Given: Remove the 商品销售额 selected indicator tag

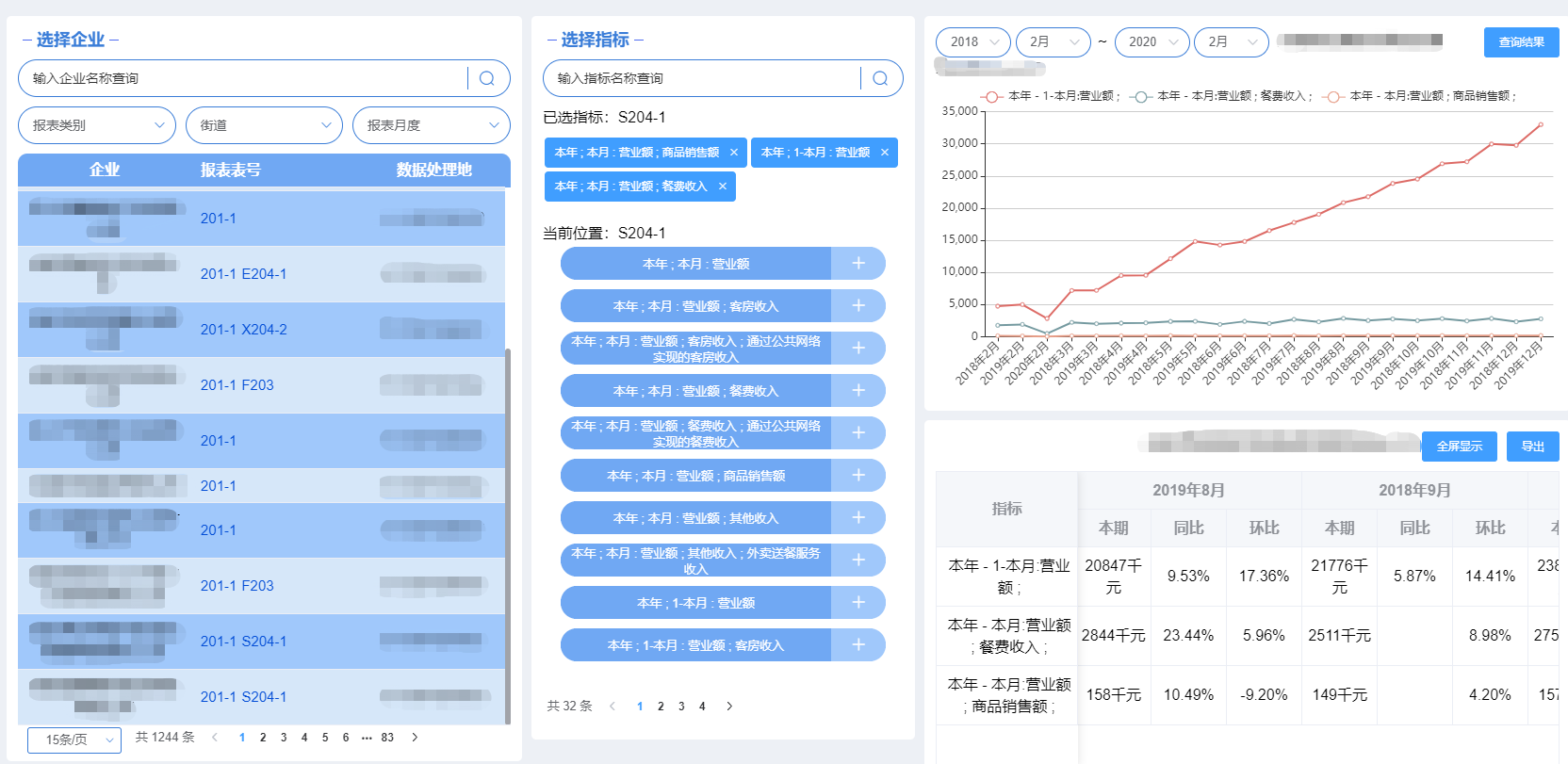Looking at the screenshot, I should pyautogui.click(x=734, y=153).
